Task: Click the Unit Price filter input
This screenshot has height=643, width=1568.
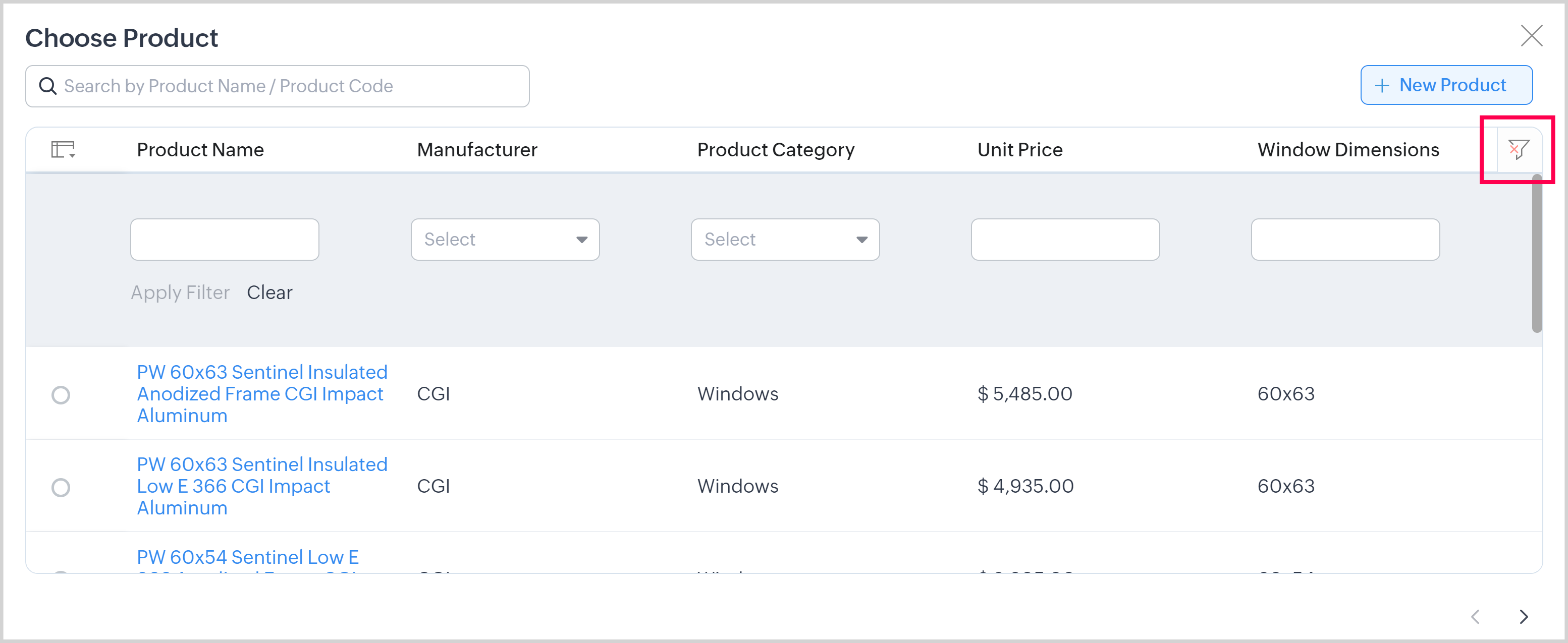Action: click(1065, 240)
